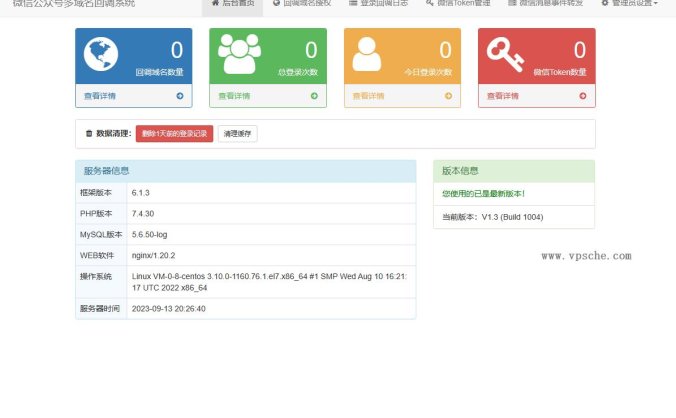The height and width of the screenshot is (418, 676).
Task: Click the 清理缓存 button
Action: pyautogui.click(x=238, y=134)
